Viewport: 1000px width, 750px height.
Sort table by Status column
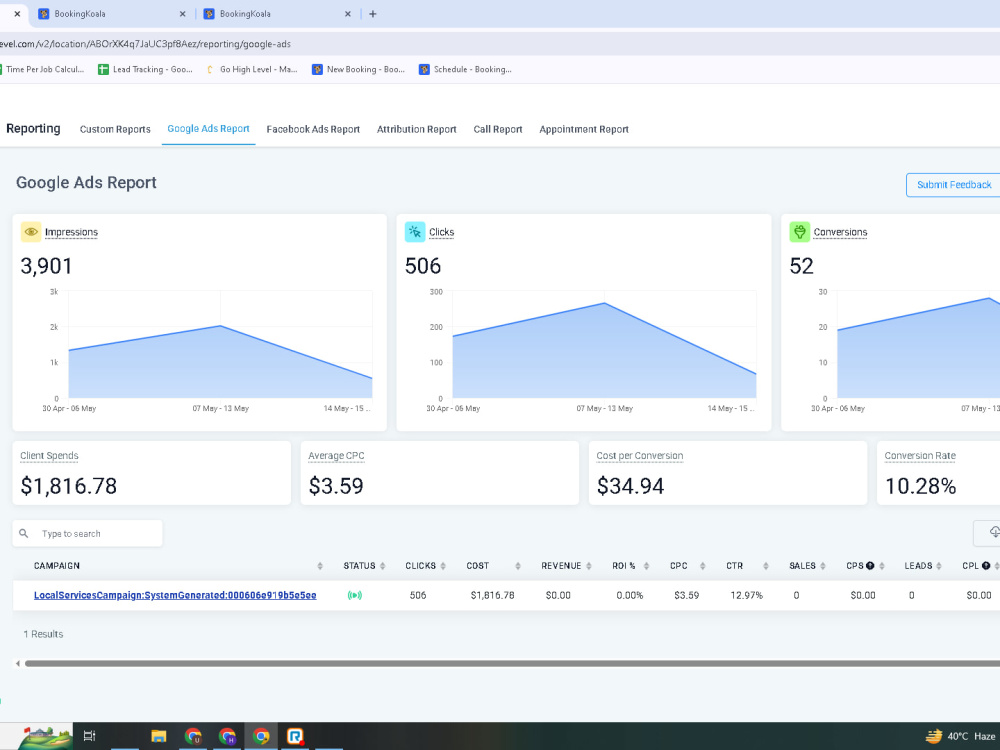[383, 566]
